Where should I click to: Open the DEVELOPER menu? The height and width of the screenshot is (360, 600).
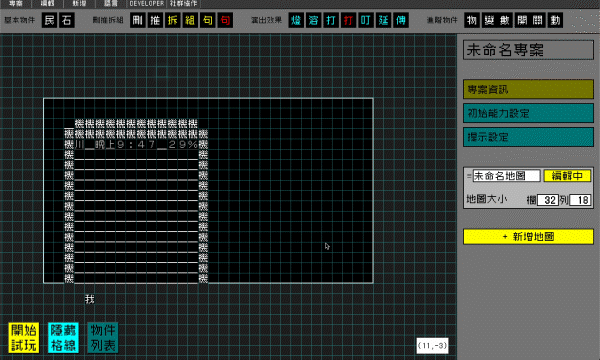[x=147, y=3]
